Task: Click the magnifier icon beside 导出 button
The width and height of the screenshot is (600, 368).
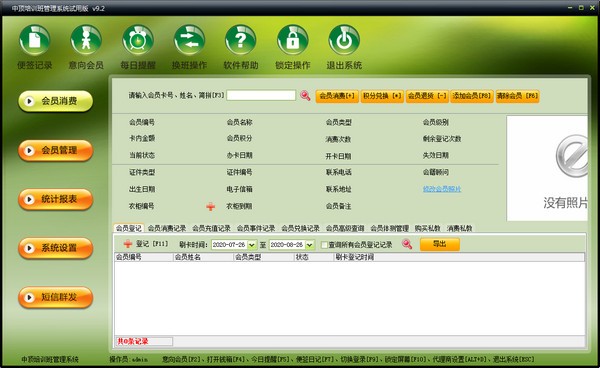Action: point(407,244)
